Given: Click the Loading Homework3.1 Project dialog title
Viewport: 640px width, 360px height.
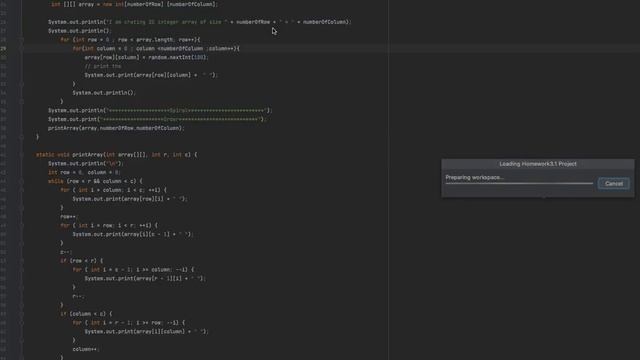Looking at the screenshot, I should (x=538, y=164).
